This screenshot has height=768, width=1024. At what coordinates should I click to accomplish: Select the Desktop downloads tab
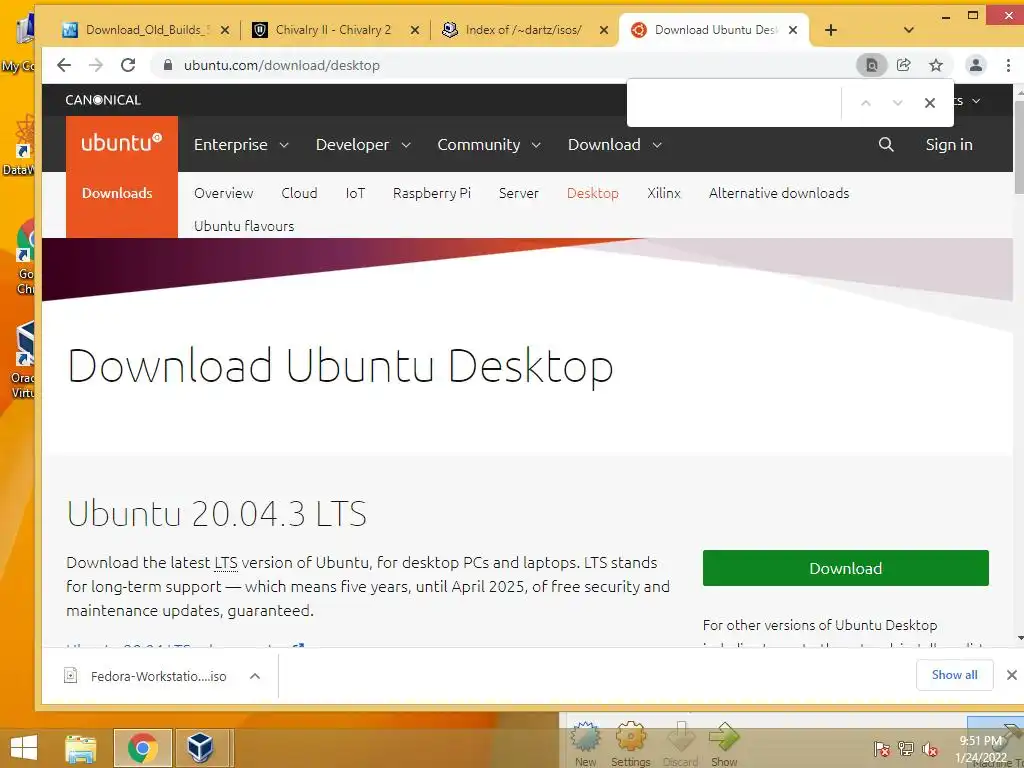pyautogui.click(x=592, y=193)
